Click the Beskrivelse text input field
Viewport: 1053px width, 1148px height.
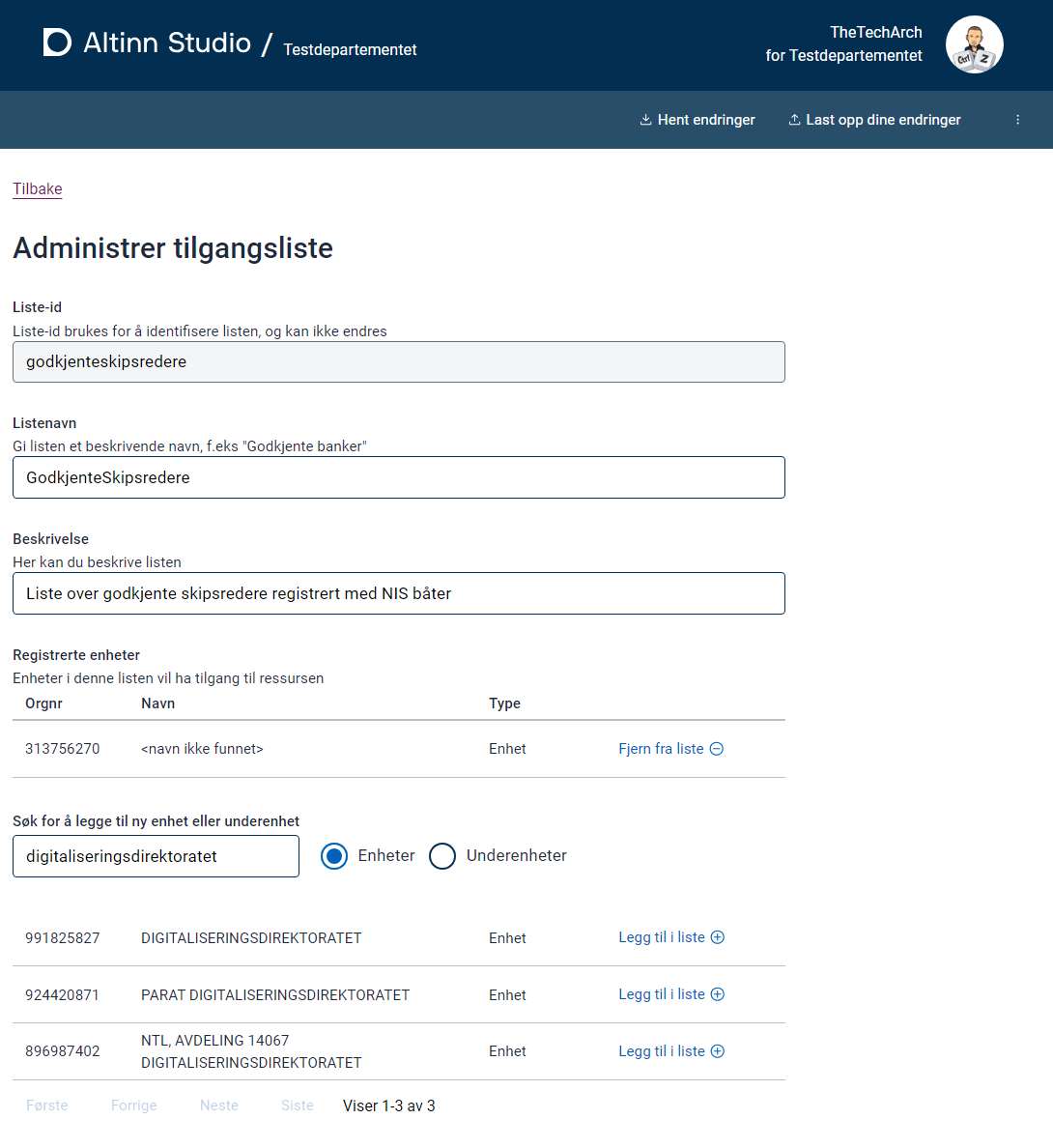click(x=398, y=592)
